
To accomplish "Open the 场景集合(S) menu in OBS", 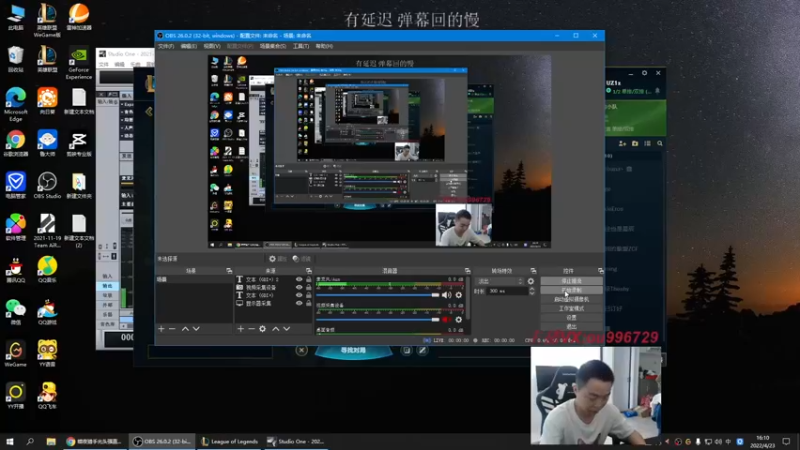I will [273, 46].
